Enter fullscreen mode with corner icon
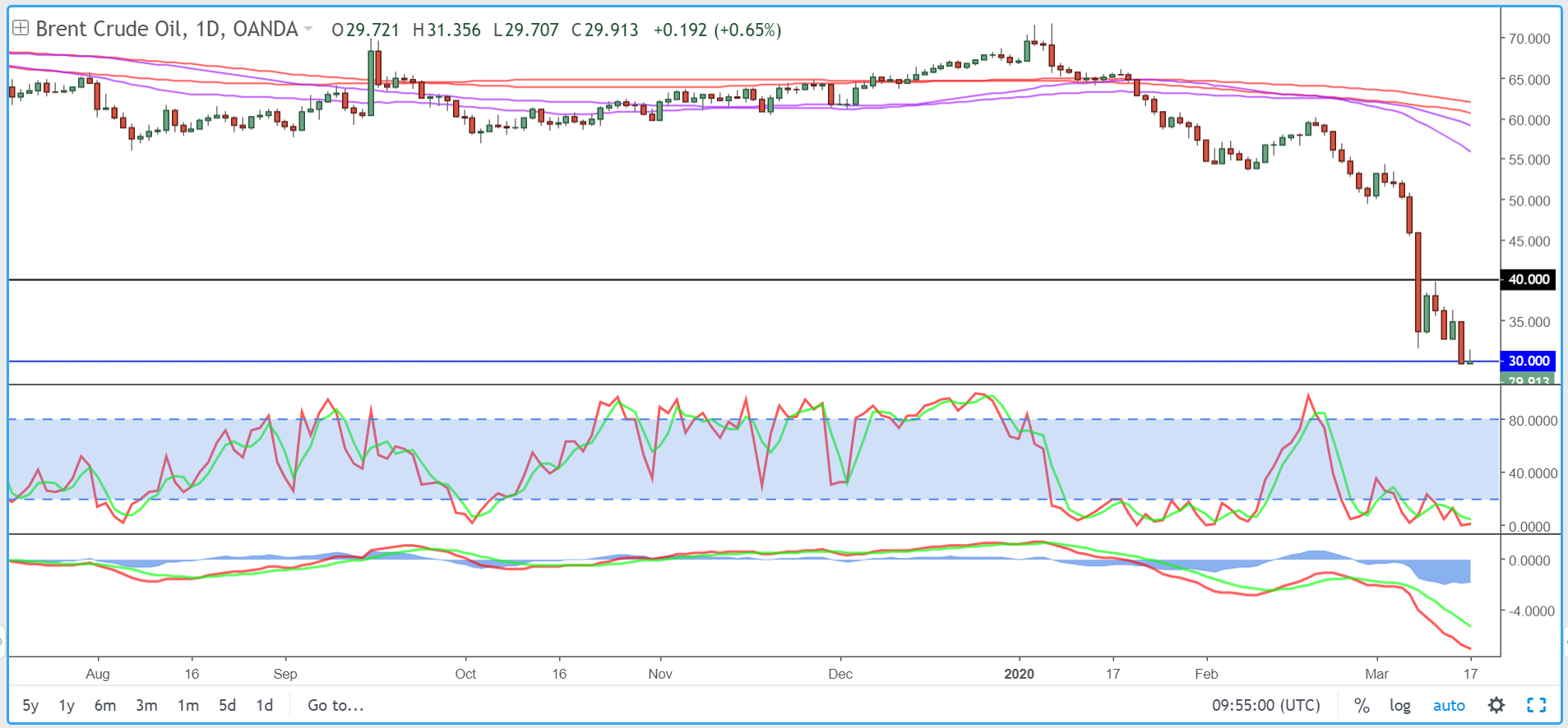The image size is (1568, 728). click(x=1537, y=705)
